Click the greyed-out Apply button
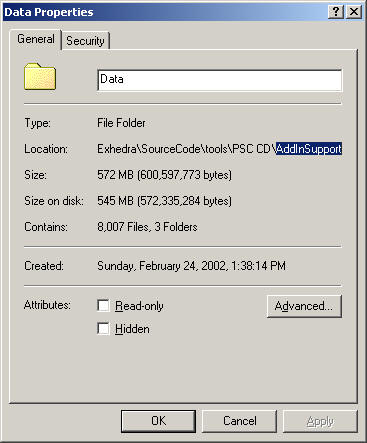Image resolution: width=367 pixels, height=443 pixels. [x=320, y=421]
